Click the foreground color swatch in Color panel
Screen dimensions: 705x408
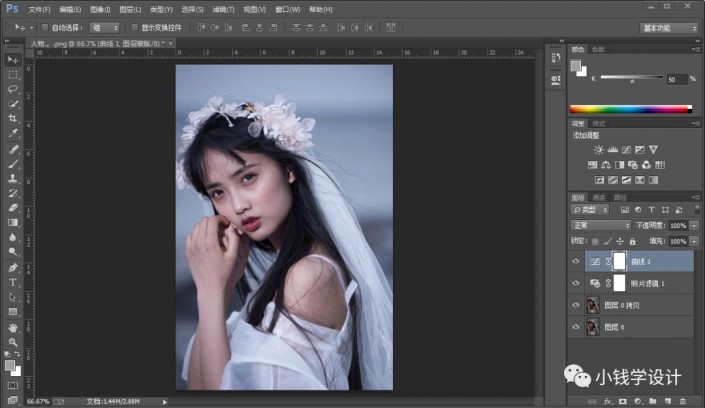click(x=576, y=66)
